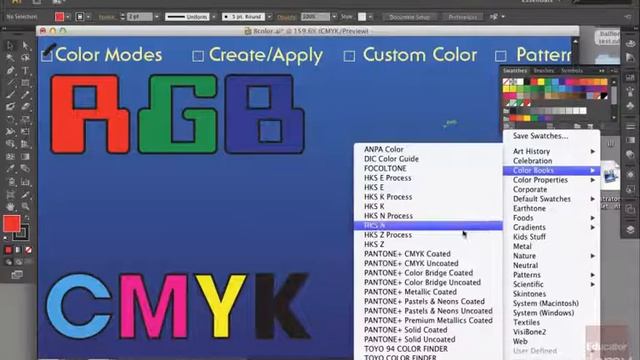Click the Create/Apply checkbox on canvas

[198, 56]
